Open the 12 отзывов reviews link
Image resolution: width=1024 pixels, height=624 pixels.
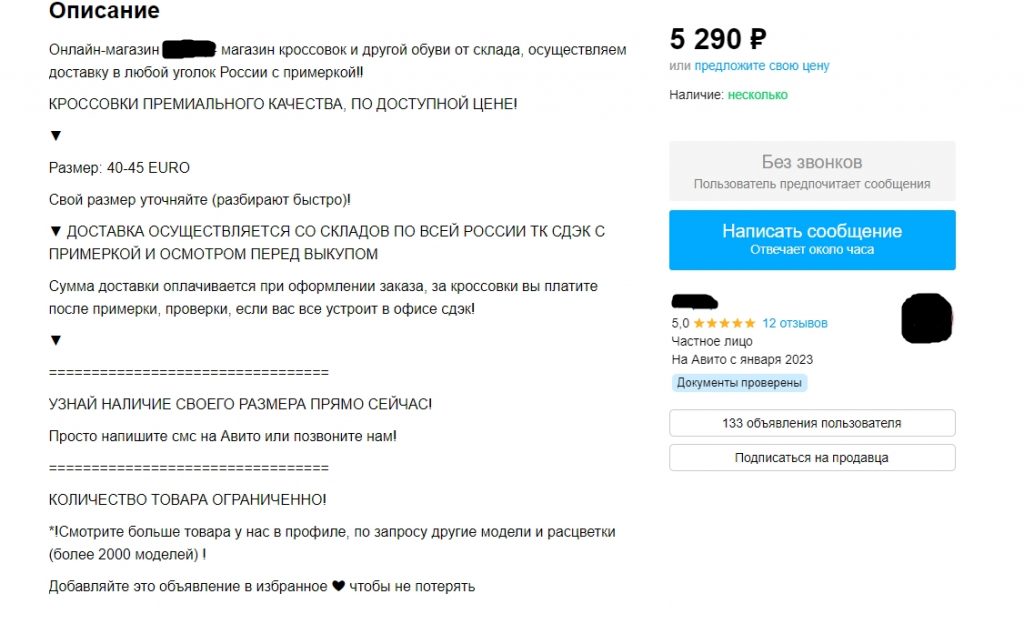point(795,324)
